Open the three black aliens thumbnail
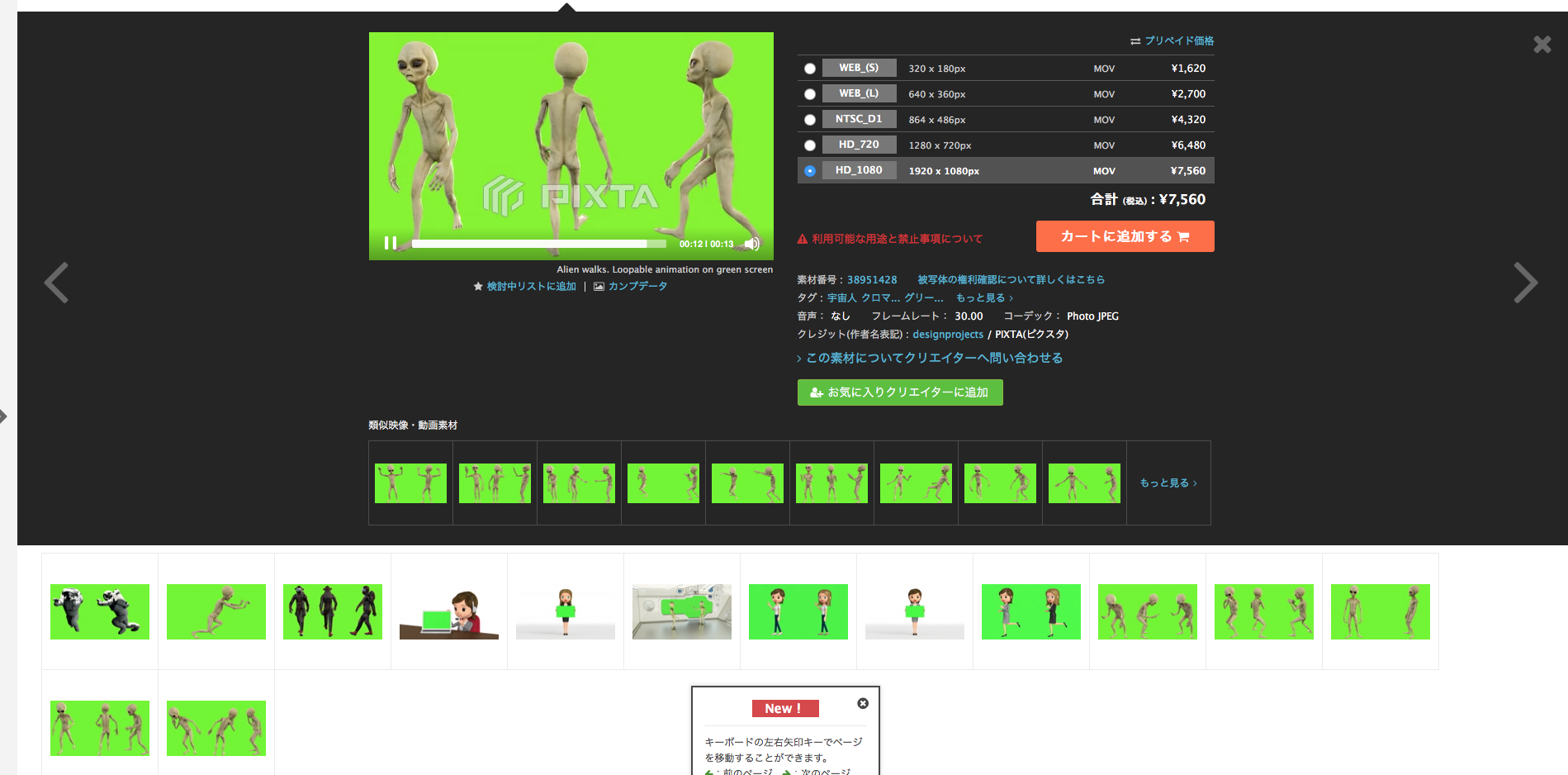 click(x=333, y=611)
